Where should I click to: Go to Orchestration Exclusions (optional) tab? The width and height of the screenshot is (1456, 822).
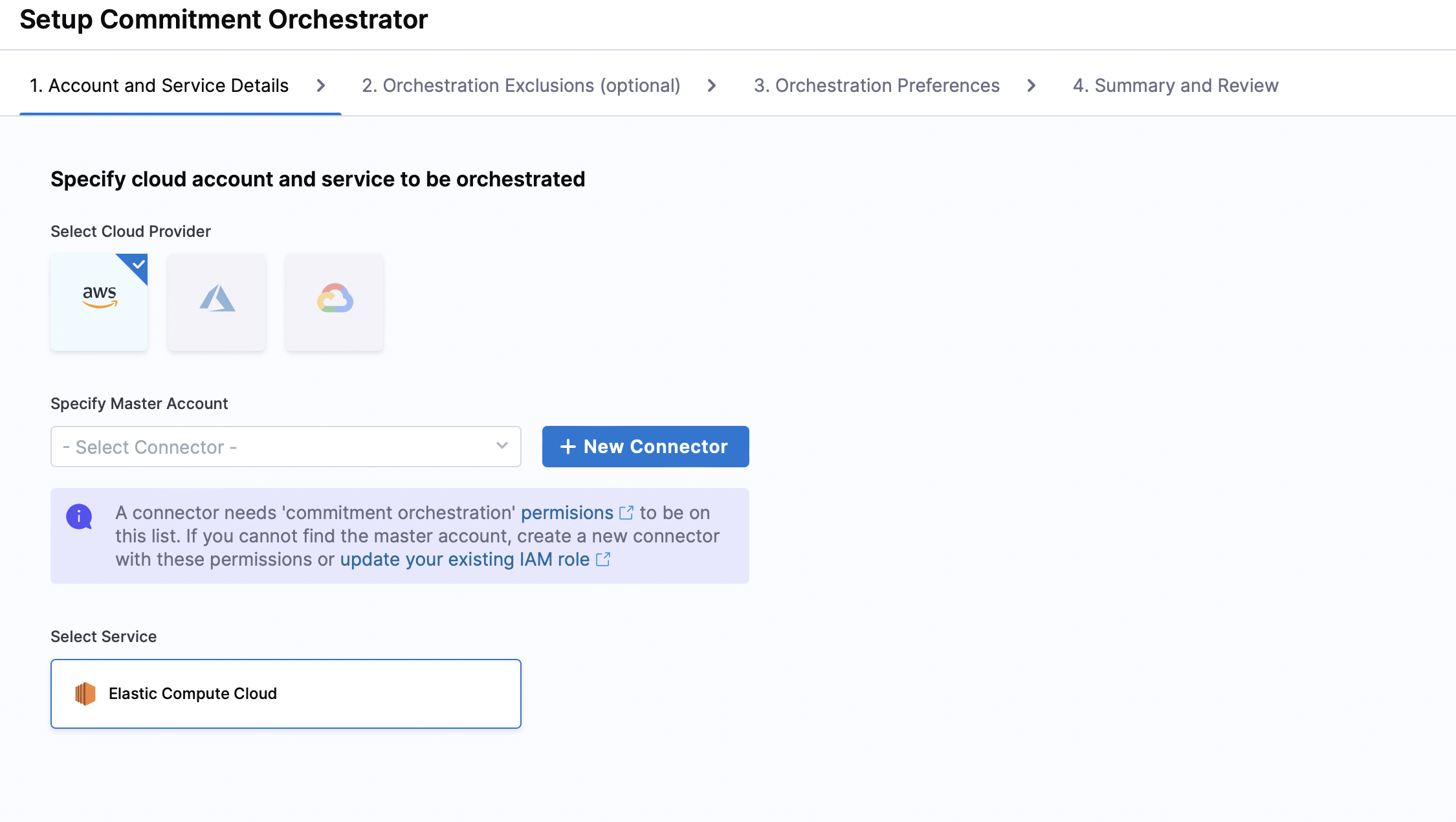tap(521, 85)
